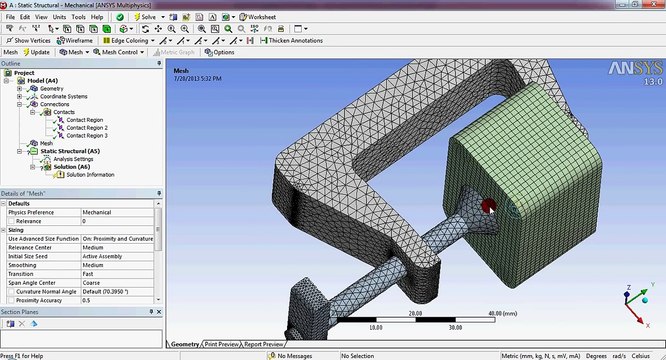
Task: Tick the Curvature Normal Angle checkbox
Action: point(11,292)
